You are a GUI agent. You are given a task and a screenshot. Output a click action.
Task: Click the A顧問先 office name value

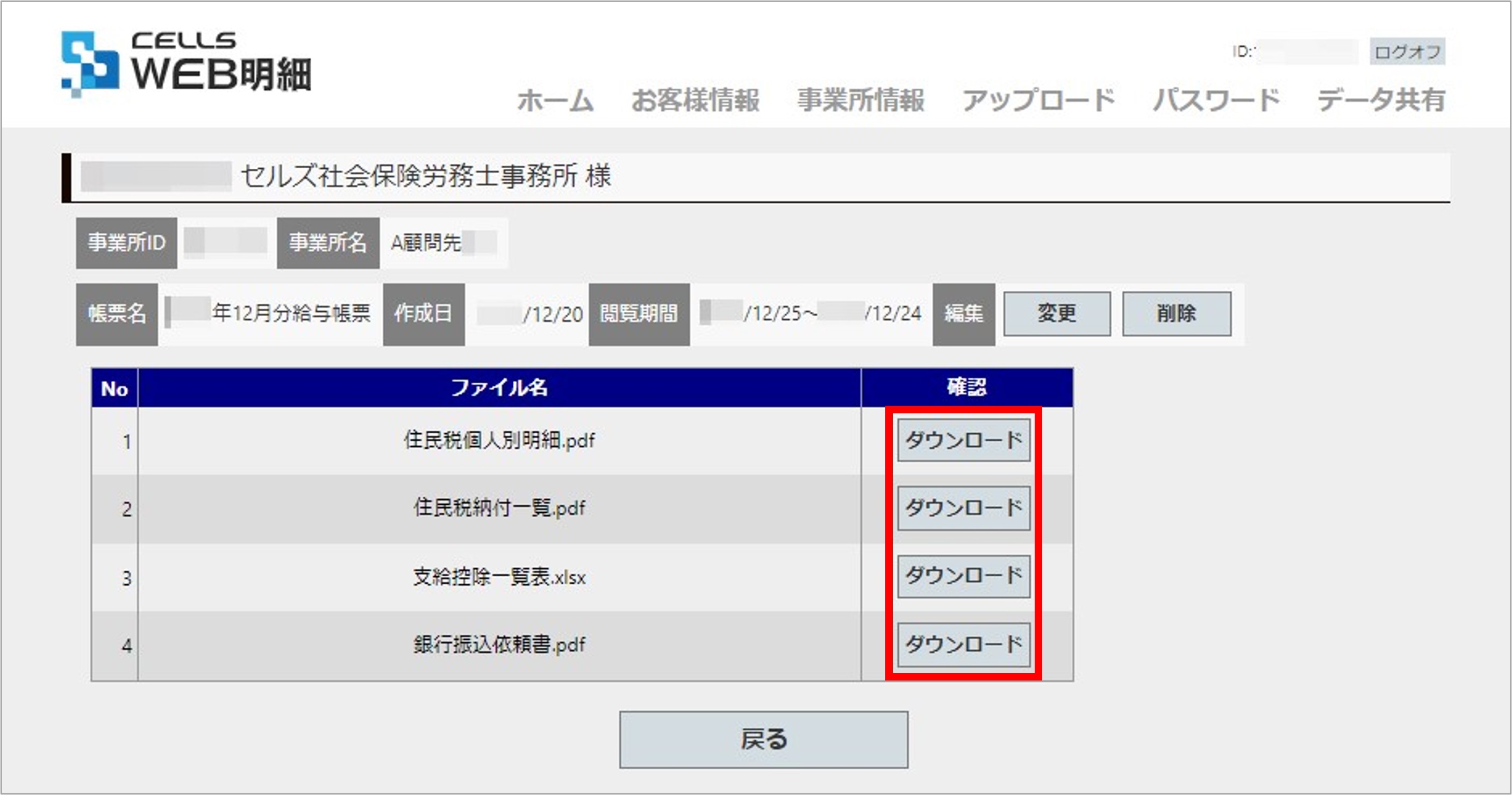[x=426, y=242]
